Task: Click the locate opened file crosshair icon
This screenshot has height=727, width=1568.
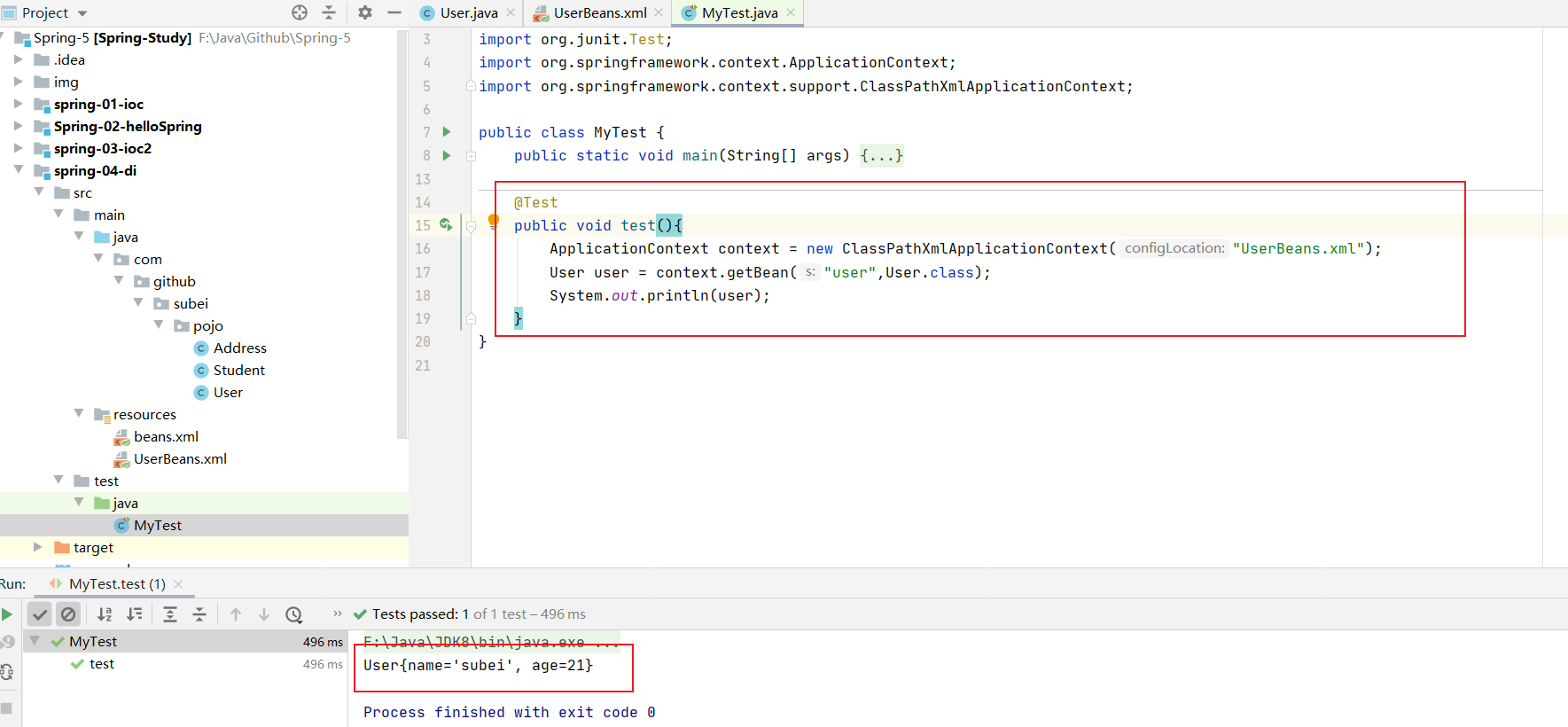Action: pyautogui.click(x=300, y=12)
